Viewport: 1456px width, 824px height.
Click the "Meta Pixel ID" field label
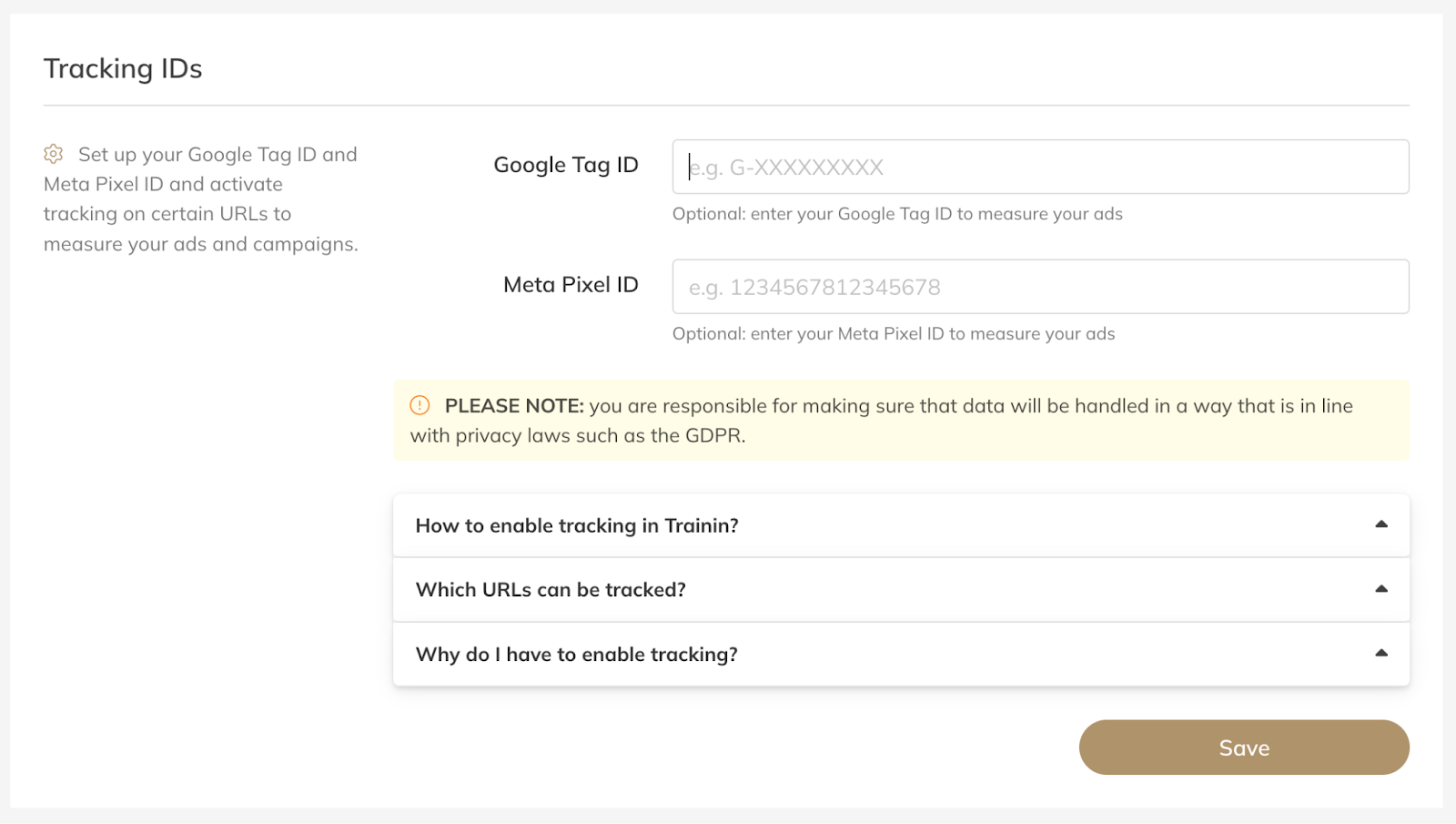pos(571,285)
